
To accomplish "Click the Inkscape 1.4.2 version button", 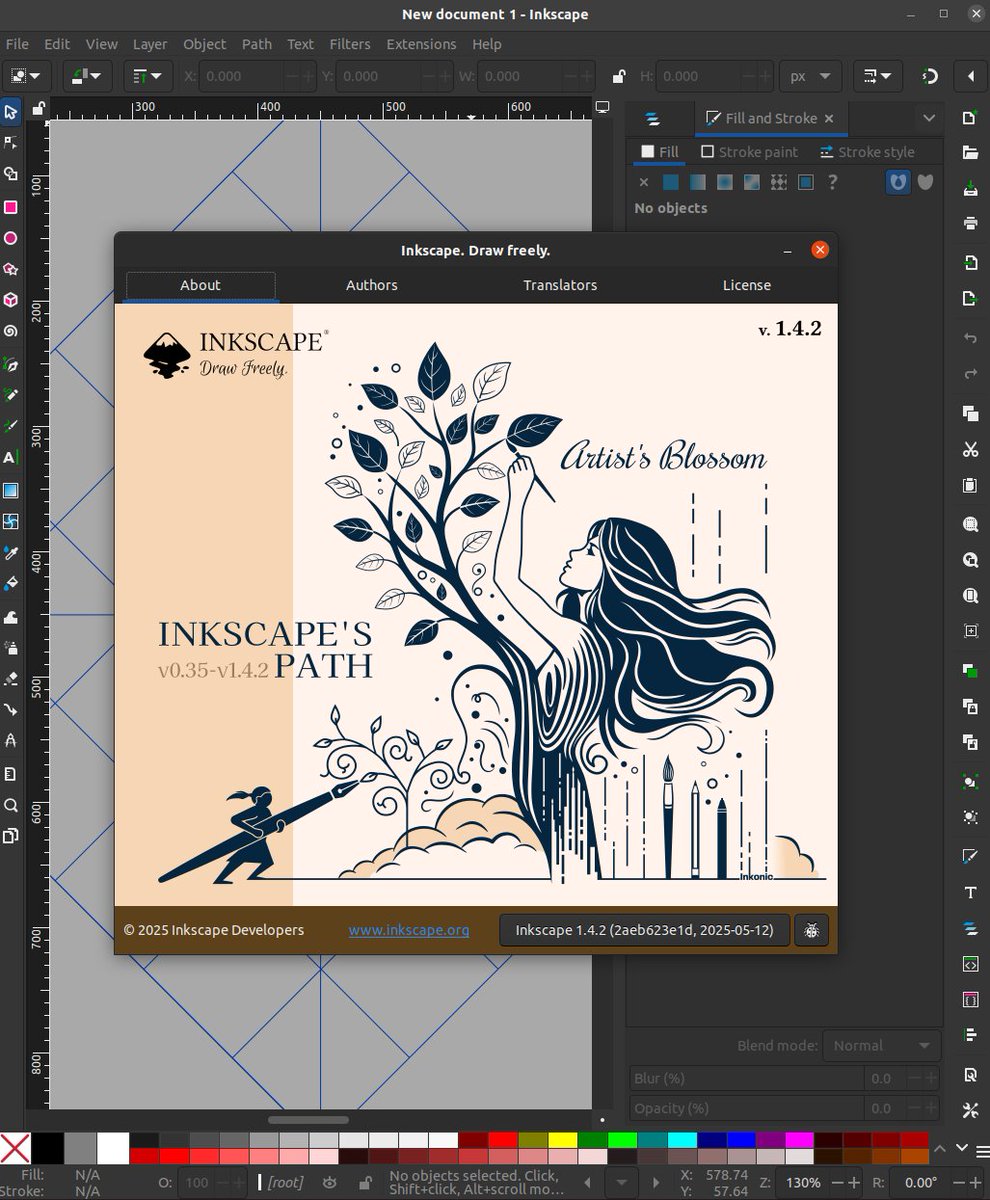I will pyautogui.click(x=644, y=930).
